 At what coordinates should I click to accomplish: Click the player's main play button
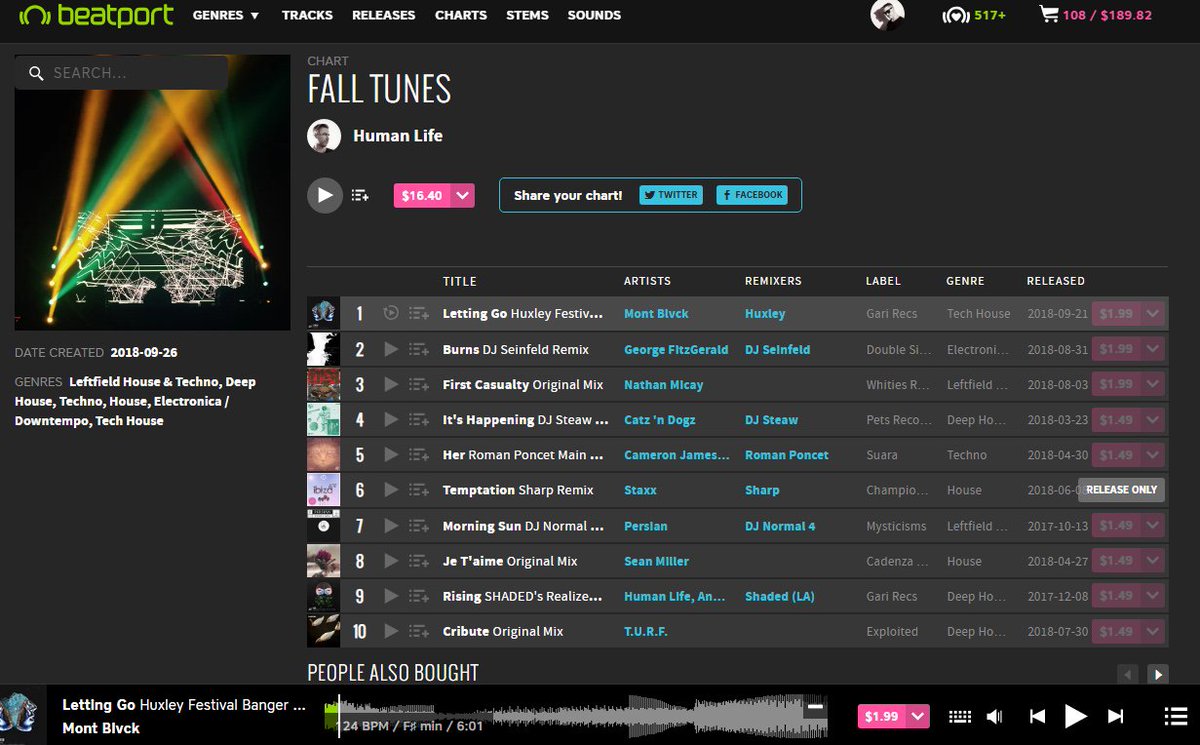pos(1076,716)
